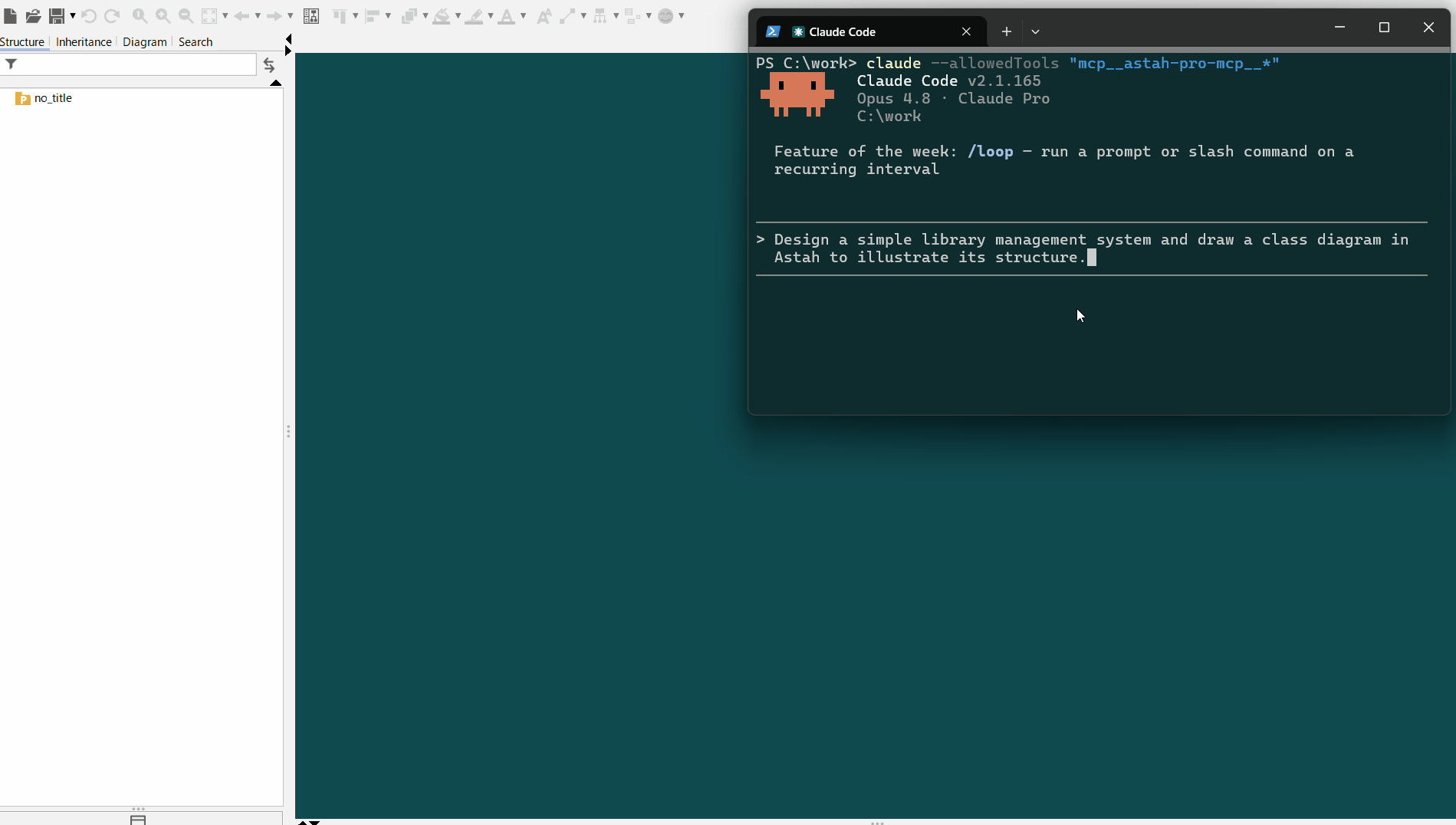Open the back navigation history dropdown
This screenshot has height=825, width=1456.
tap(258, 15)
